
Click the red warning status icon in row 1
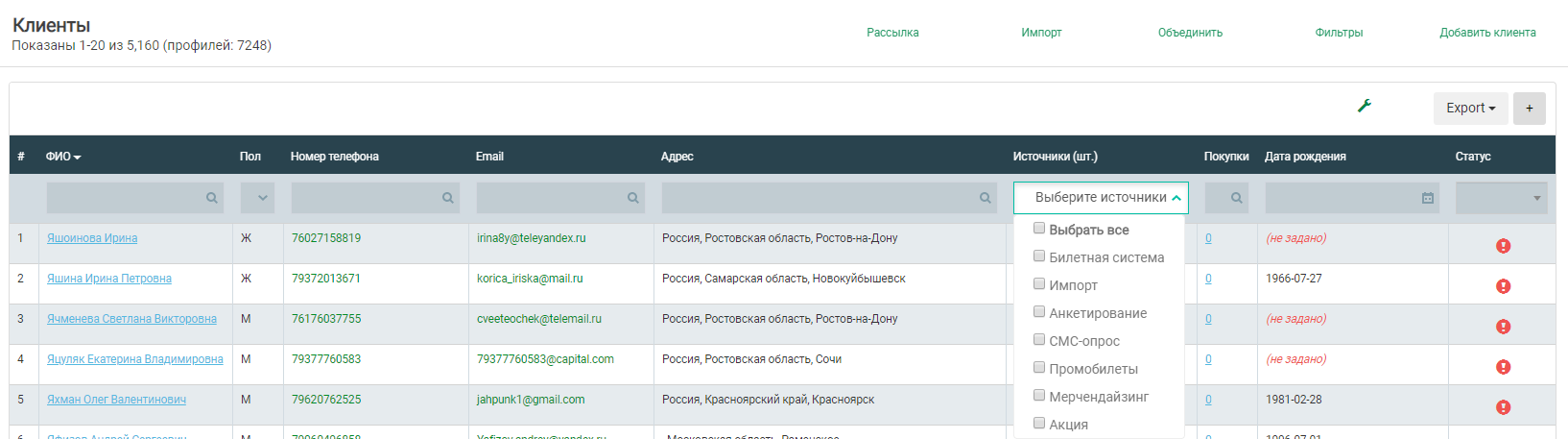(1503, 246)
